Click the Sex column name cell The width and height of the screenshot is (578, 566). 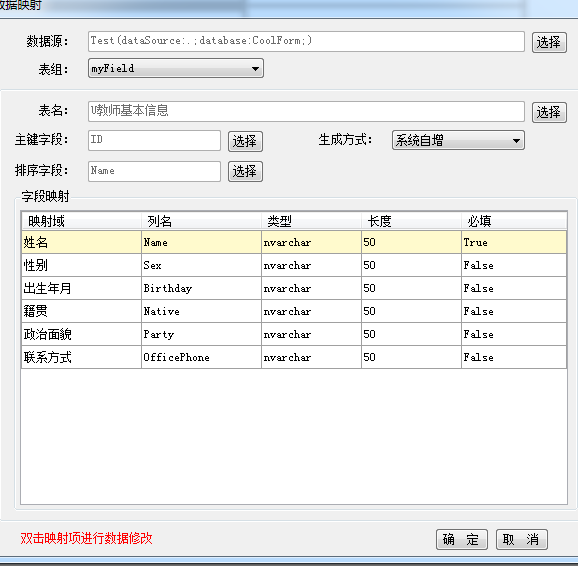click(201, 265)
